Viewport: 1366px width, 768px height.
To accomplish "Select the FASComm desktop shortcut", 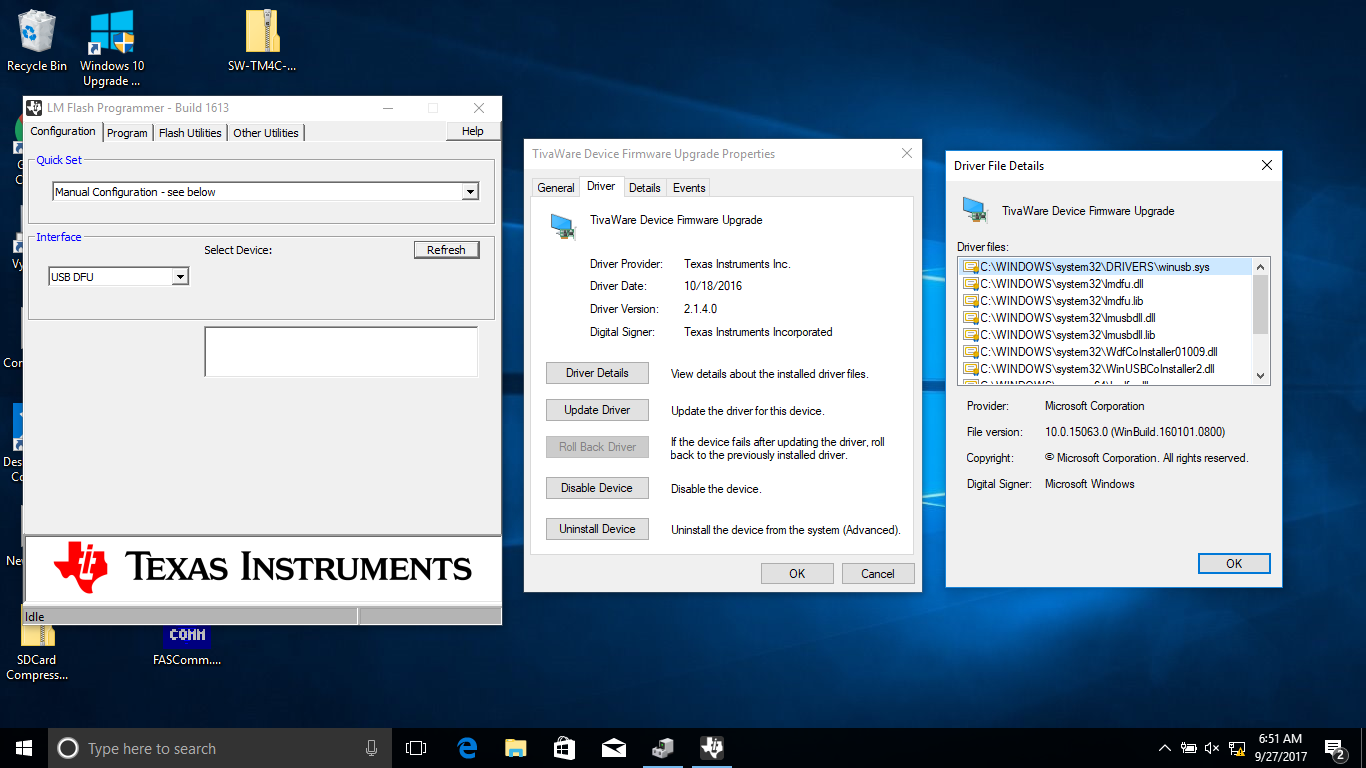I will (187, 645).
